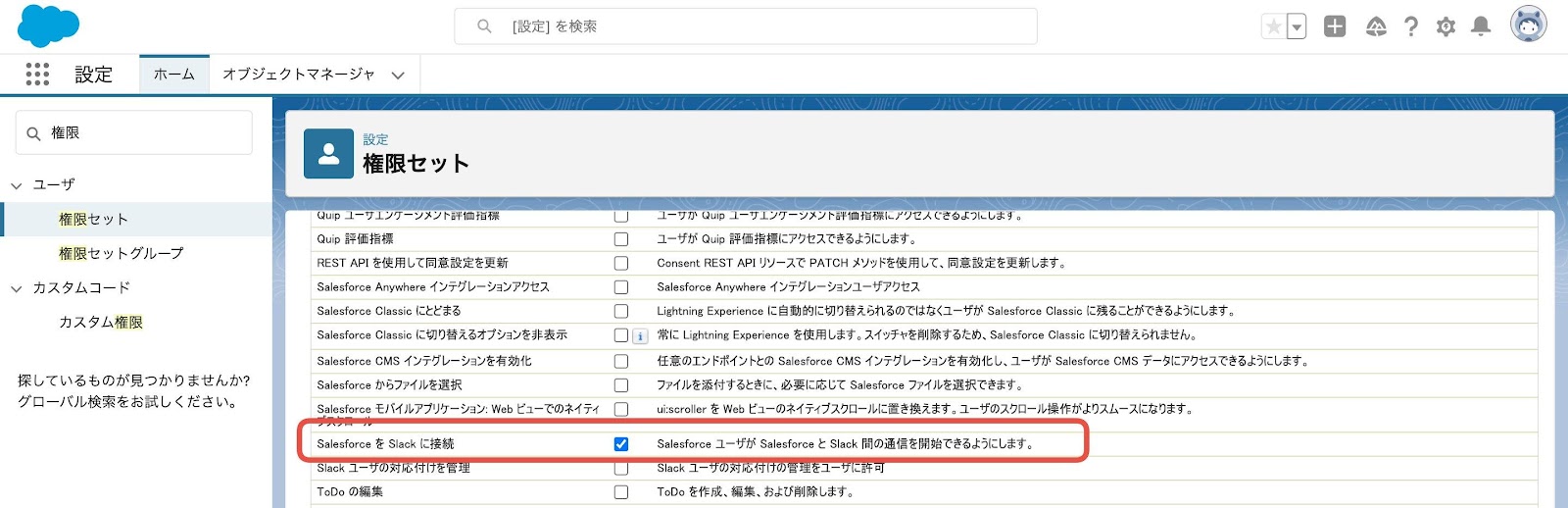Click the Salesforce cloud logo

pyautogui.click(x=48, y=25)
